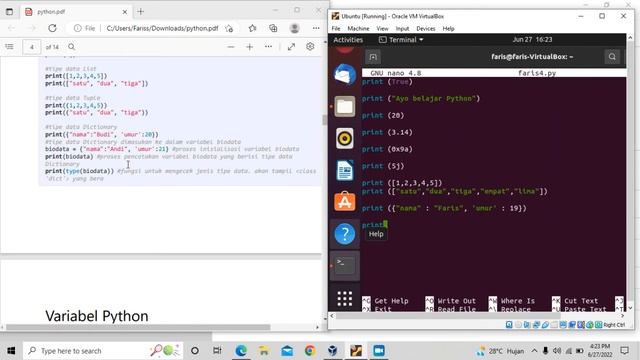The image size is (640, 360).
Task: Open Google Chrome from the taskbar
Action: click(310, 351)
